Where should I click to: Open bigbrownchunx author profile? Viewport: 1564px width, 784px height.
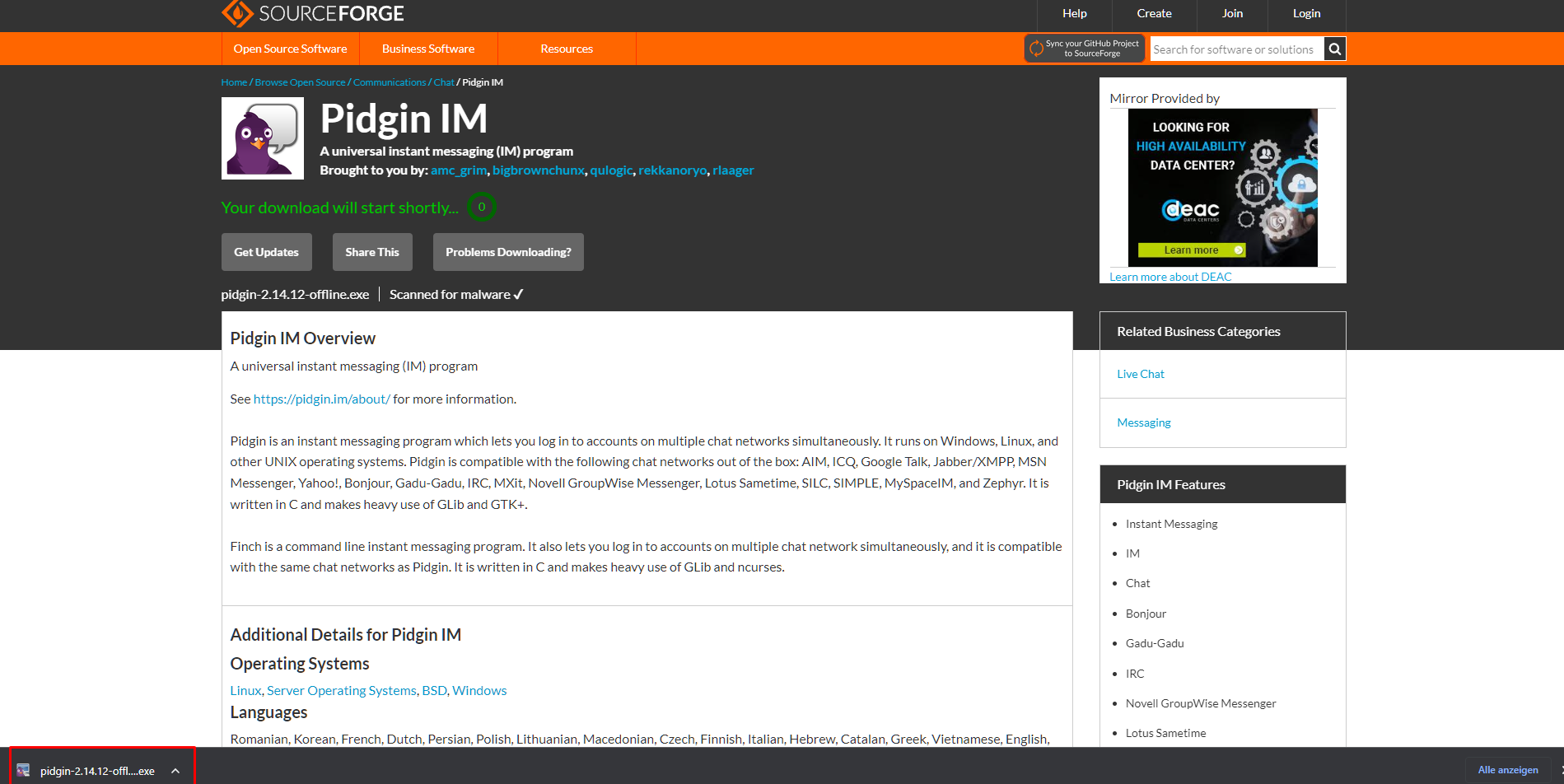(539, 170)
